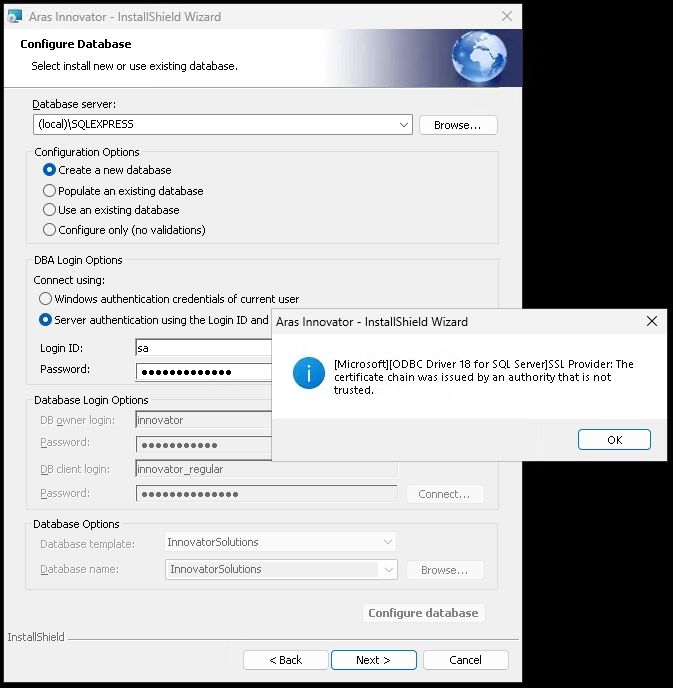Click the 'Connect using:' label
This screenshot has width=673, height=688.
point(69,280)
